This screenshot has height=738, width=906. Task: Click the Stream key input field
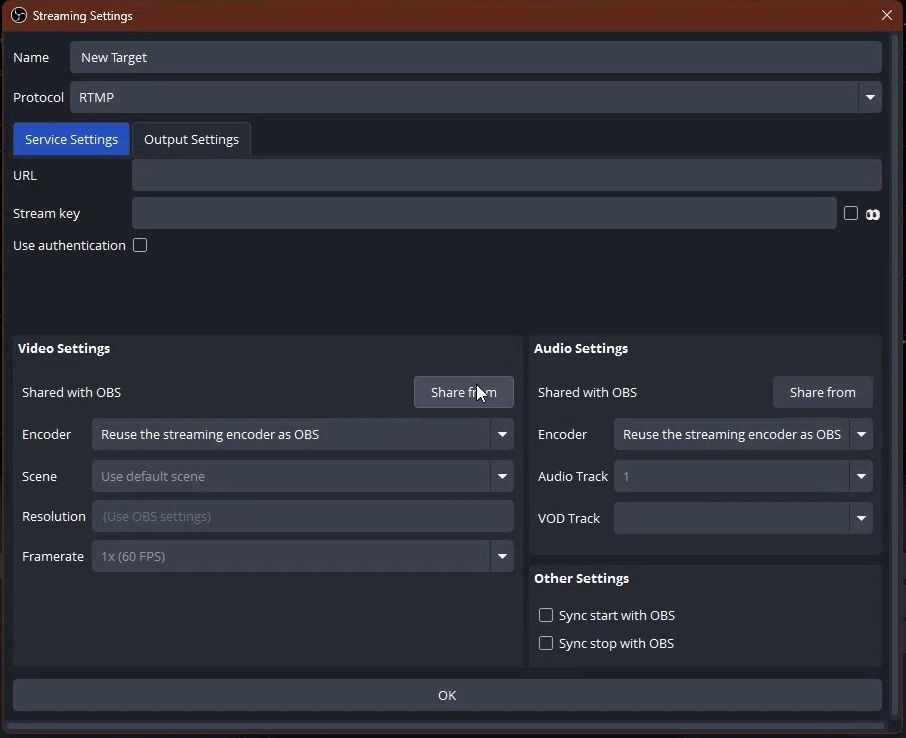pyautogui.click(x=484, y=213)
